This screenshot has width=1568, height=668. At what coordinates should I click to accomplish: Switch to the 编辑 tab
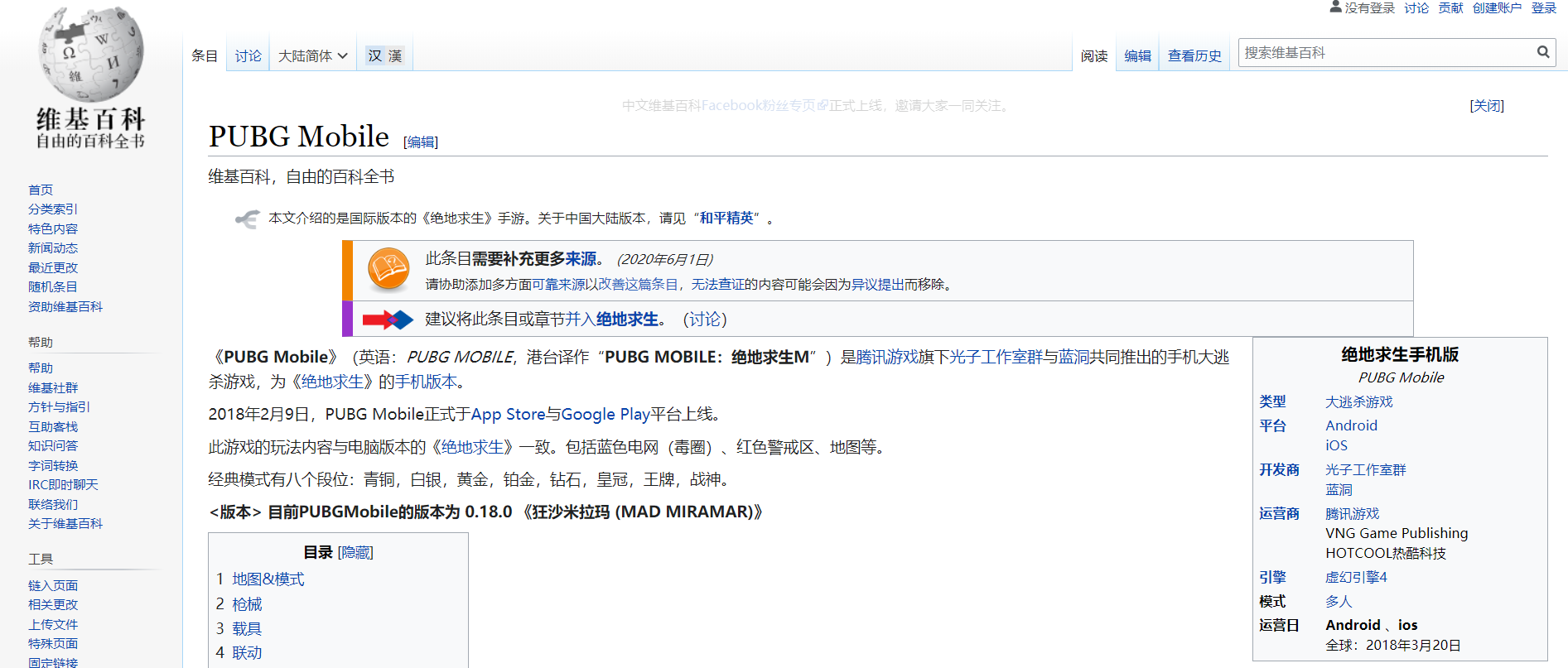[x=1137, y=55]
